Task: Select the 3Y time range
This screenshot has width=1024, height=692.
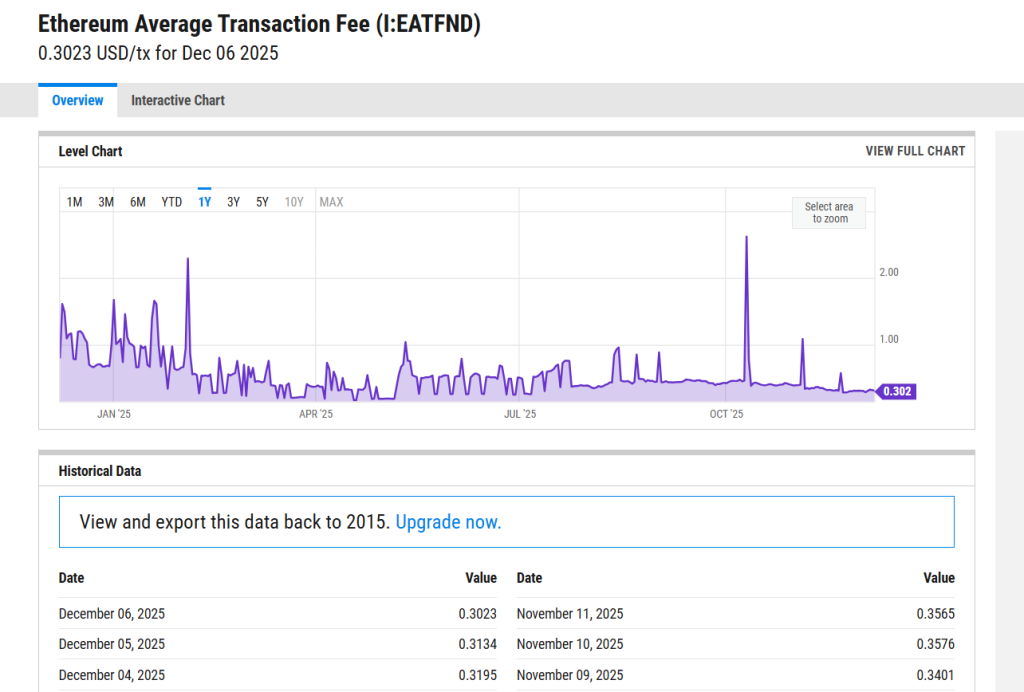Action: point(232,201)
